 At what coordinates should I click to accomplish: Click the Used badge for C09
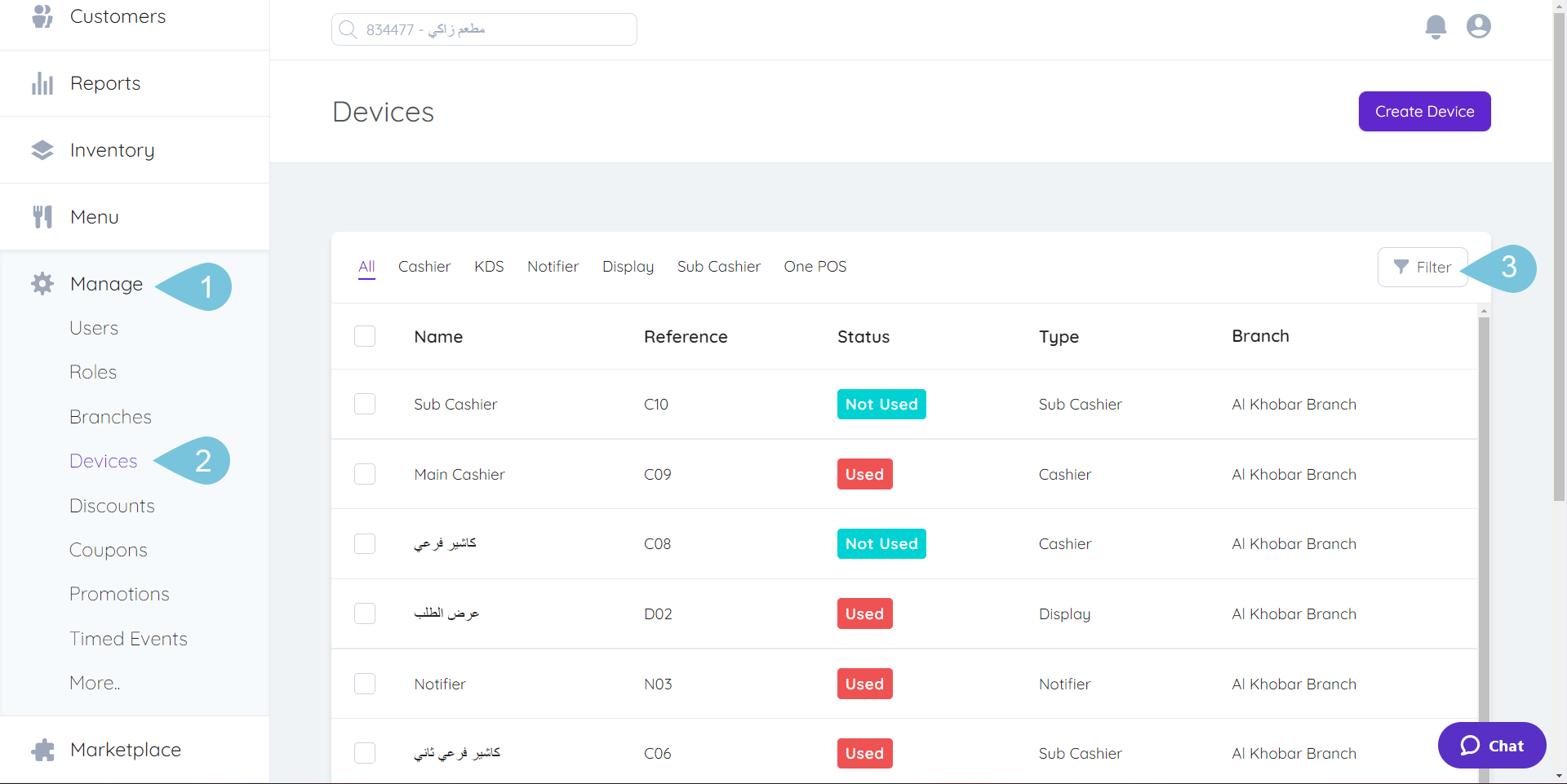click(x=865, y=474)
